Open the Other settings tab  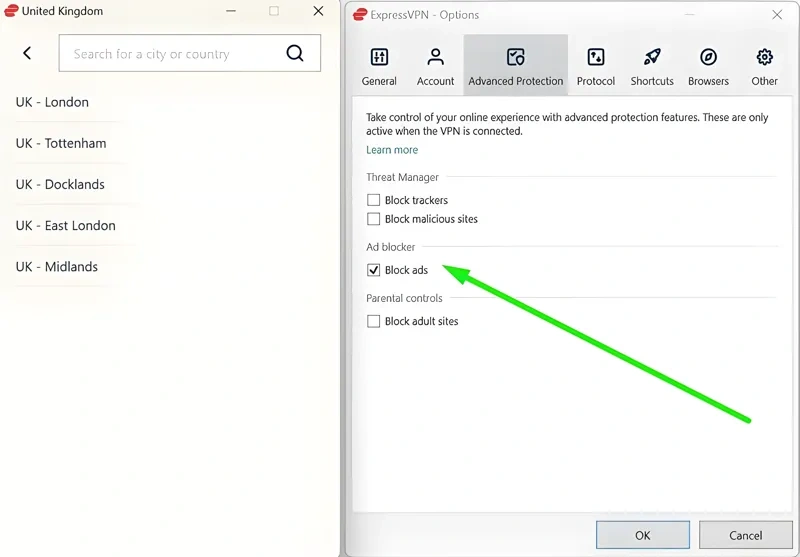coord(764,66)
